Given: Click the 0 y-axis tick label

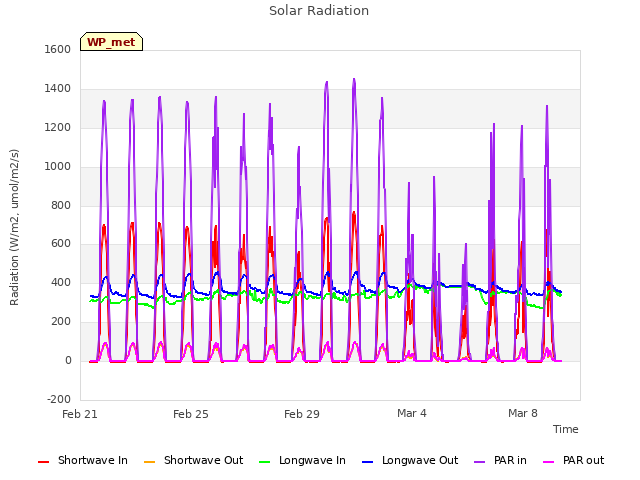Looking at the screenshot, I should coord(68,361).
